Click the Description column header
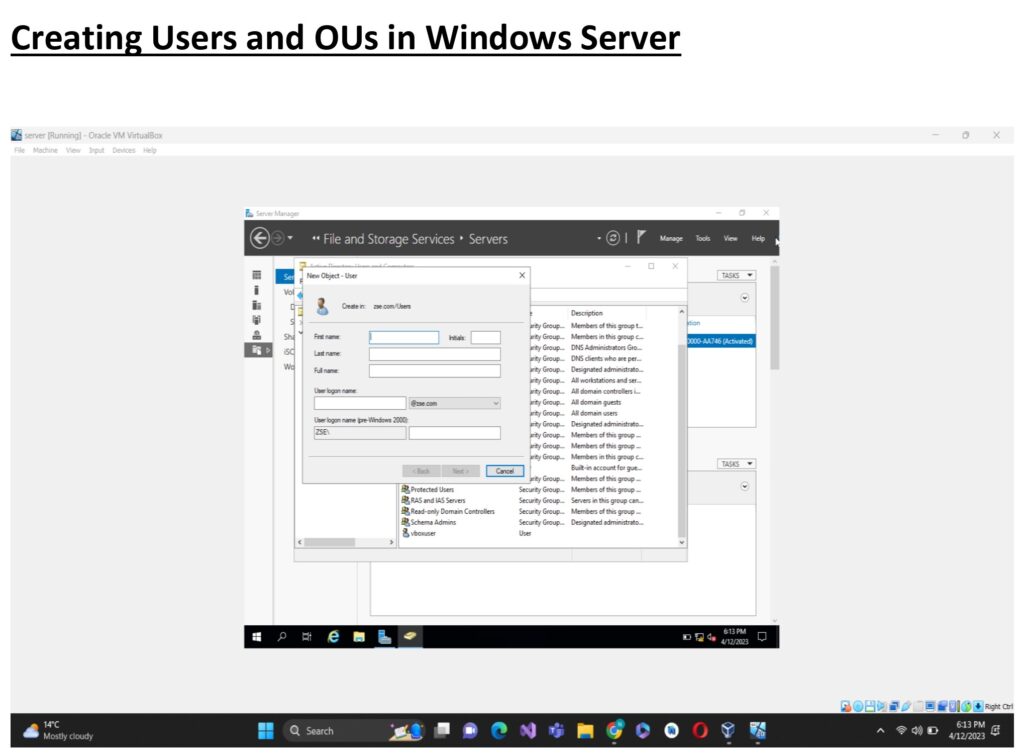This screenshot has height=753, width=1024. [x=586, y=313]
